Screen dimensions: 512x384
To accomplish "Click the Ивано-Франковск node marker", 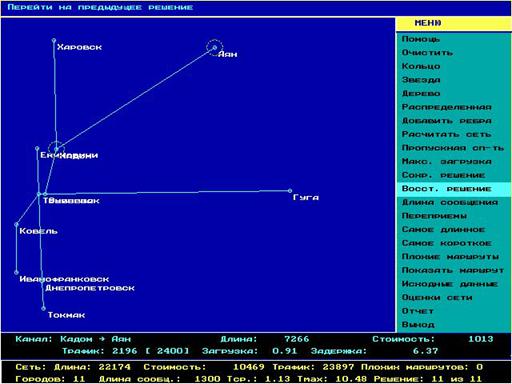I will tap(16, 272).
